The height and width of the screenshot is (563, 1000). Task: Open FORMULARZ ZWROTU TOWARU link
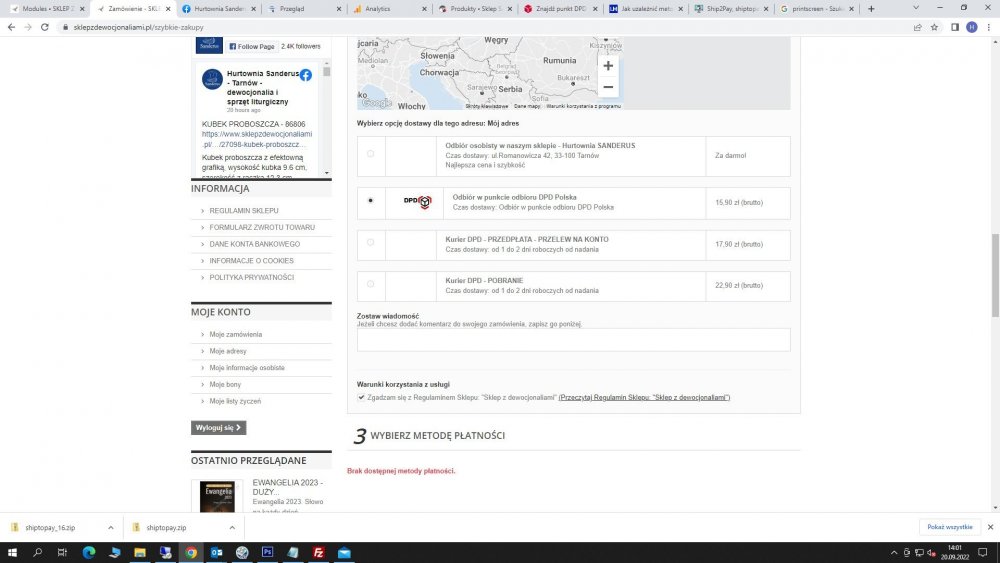click(262, 227)
